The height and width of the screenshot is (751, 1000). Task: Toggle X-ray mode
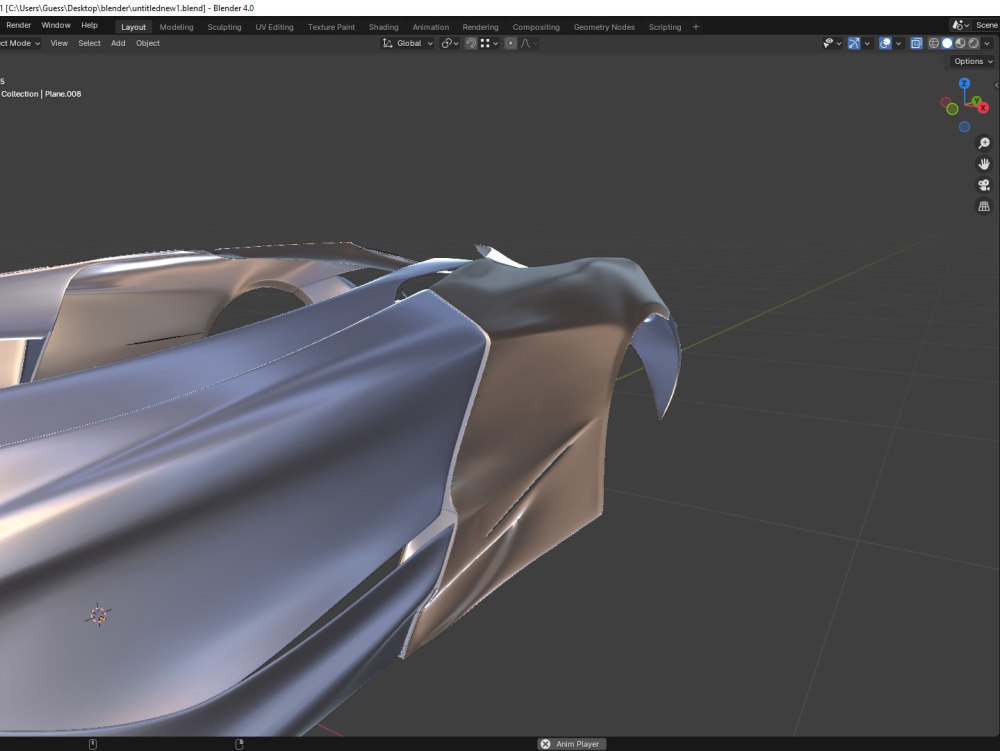pyautogui.click(x=916, y=43)
